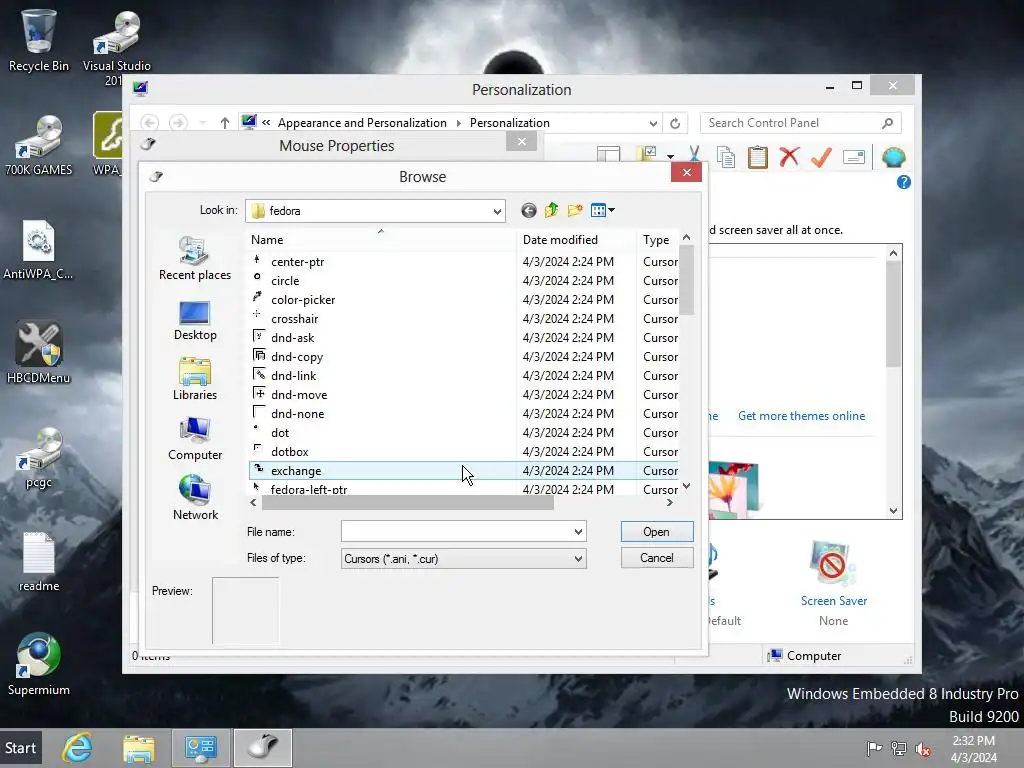Select the dotbox cursor file
This screenshot has height=768, width=1024.
(x=289, y=451)
